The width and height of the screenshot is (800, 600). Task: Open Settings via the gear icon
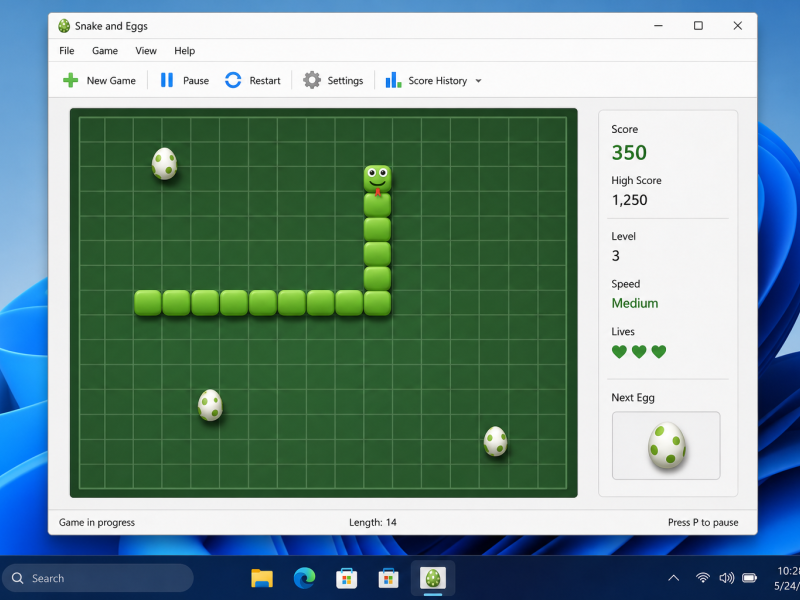pyautogui.click(x=312, y=80)
